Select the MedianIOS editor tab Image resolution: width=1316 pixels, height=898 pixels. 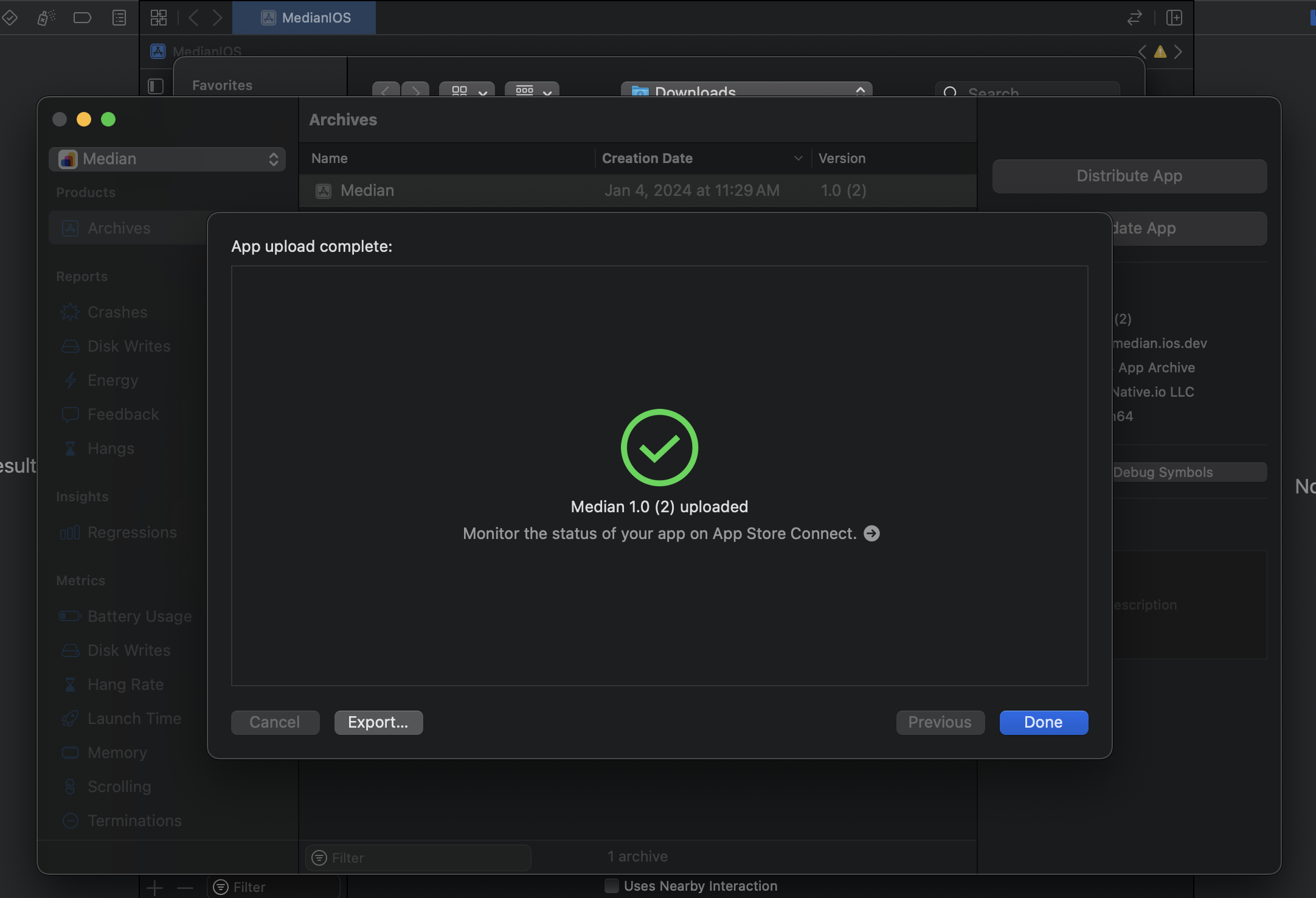[x=304, y=18]
